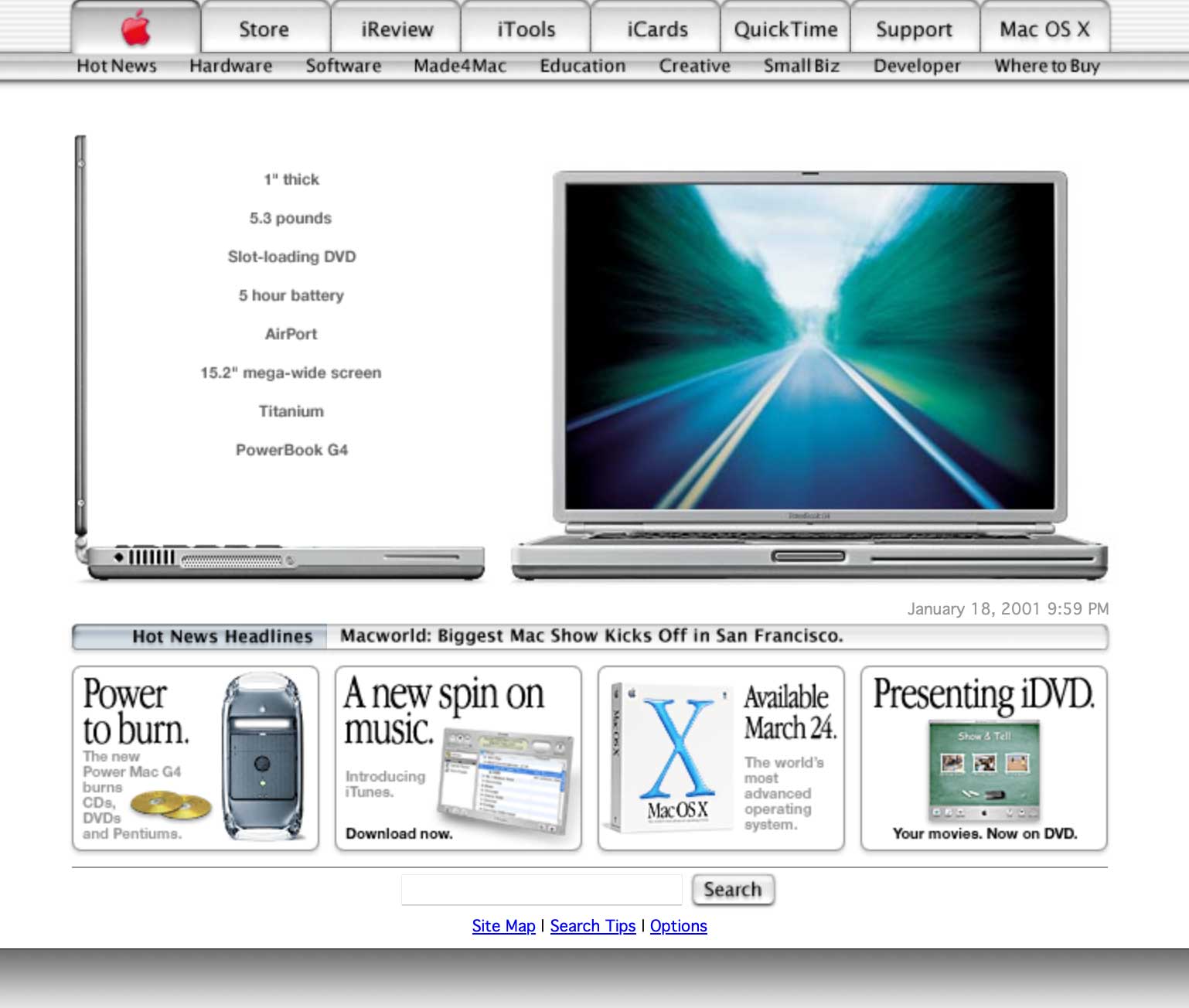Click the PowerBook G4 front view image

pyautogui.click(x=809, y=375)
